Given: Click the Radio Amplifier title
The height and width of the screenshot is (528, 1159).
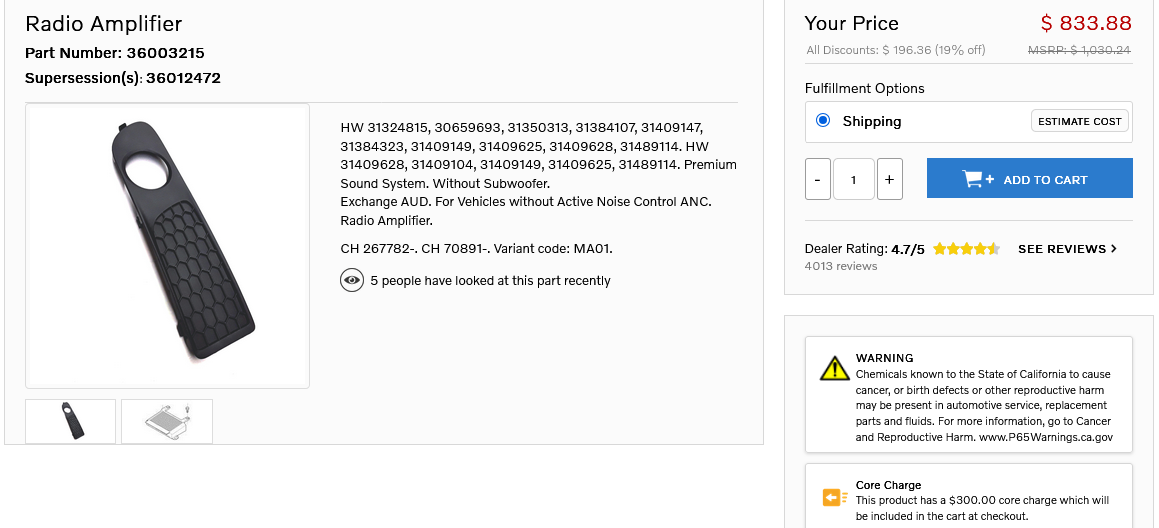Looking at the screenshot, I should click(104, 24).
